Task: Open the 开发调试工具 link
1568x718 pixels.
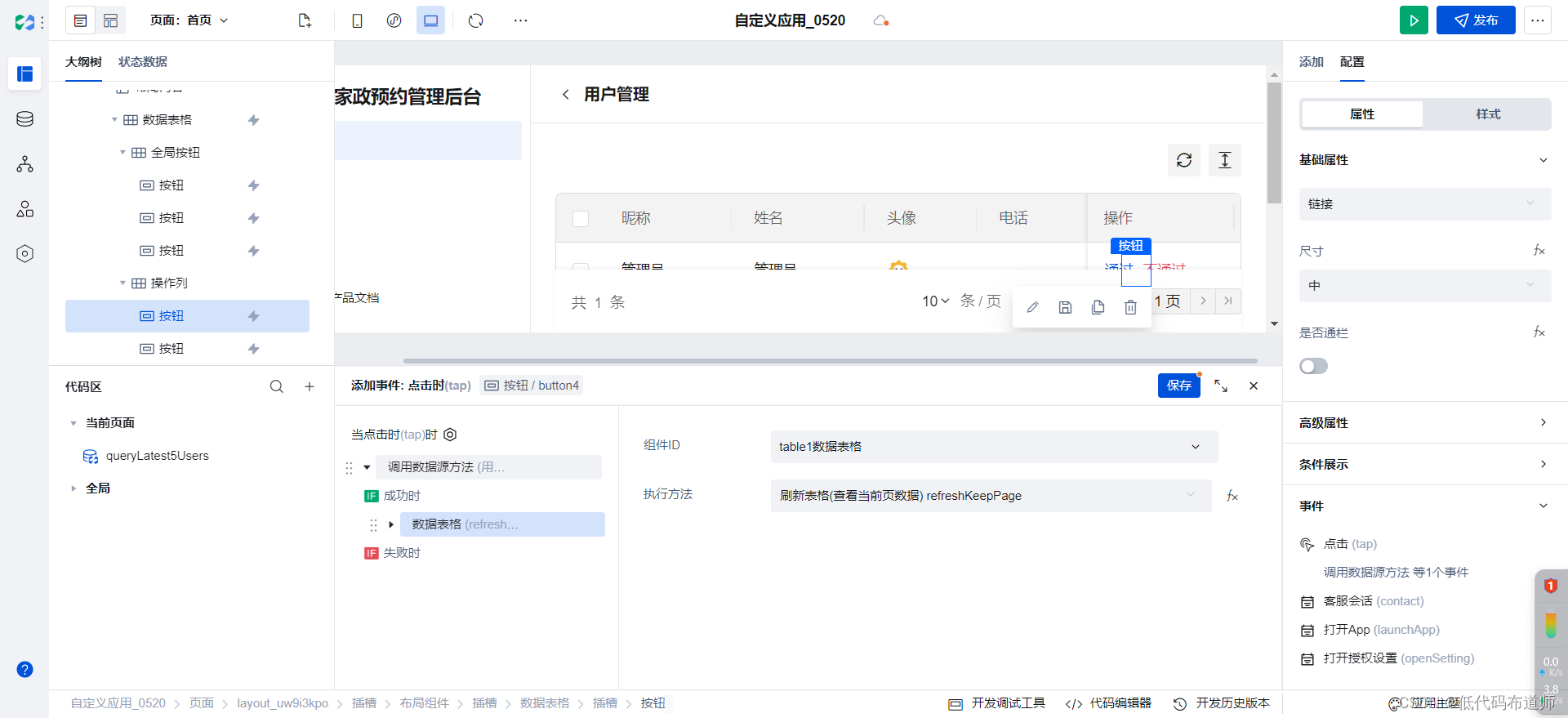Action: coord(997,703)
